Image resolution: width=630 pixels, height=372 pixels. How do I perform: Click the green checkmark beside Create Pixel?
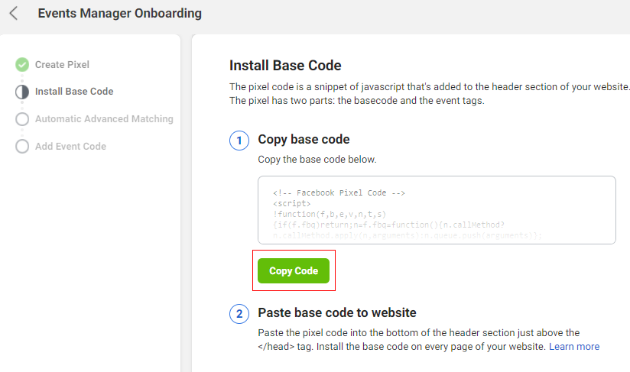pos(22,65)
